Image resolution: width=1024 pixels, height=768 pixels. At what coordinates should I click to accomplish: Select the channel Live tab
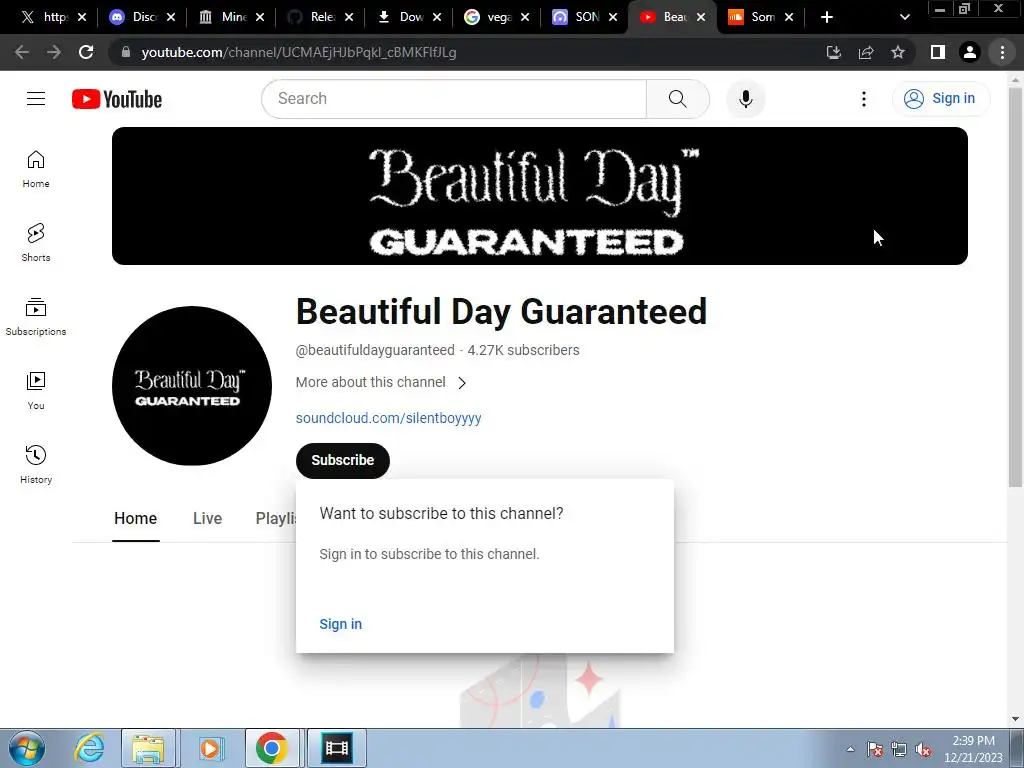(x=207, y=519)
